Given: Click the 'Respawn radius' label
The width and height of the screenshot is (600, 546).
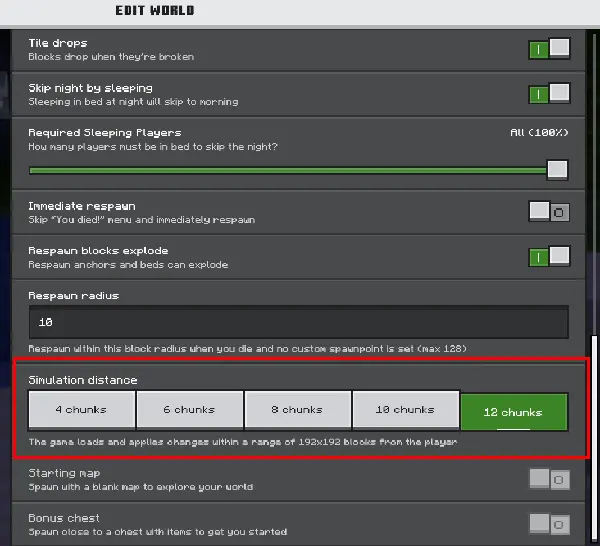Looking at the screenshot, I should pos(73,296).
